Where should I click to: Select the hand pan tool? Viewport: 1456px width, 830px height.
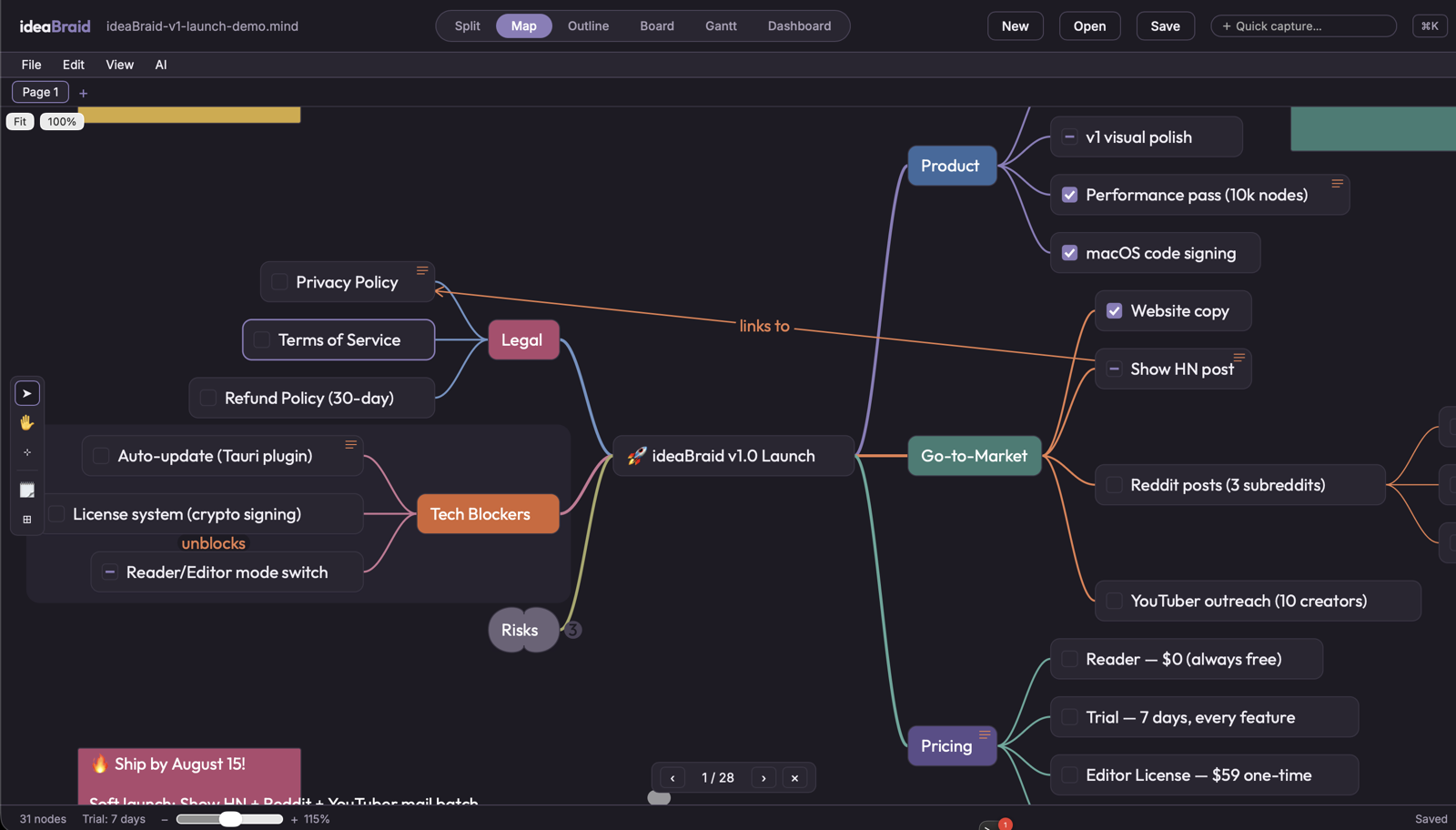point(27,422)
